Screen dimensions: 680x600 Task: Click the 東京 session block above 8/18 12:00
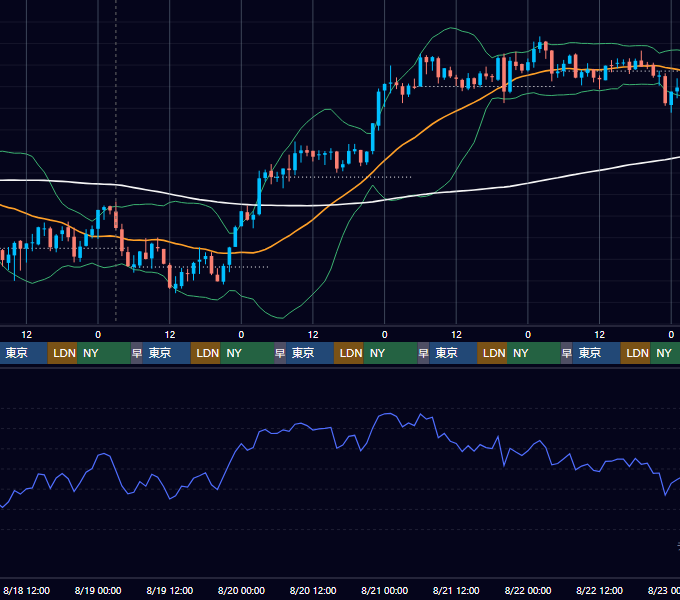[23, 353]
